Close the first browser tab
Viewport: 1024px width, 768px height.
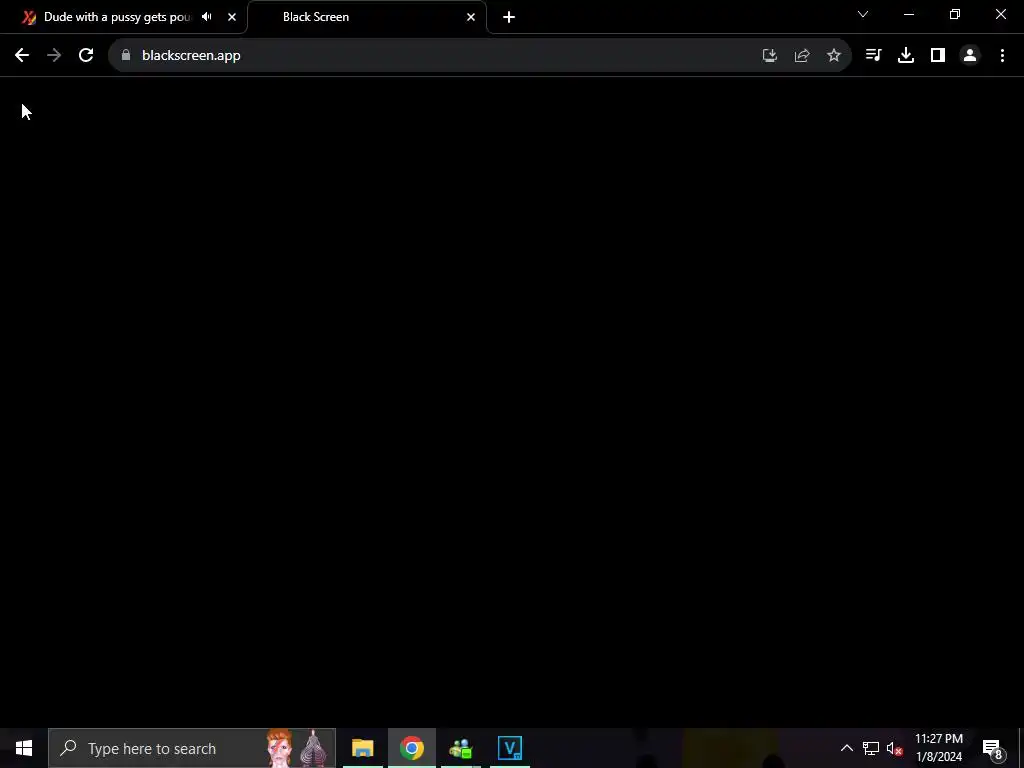point(232,17)
